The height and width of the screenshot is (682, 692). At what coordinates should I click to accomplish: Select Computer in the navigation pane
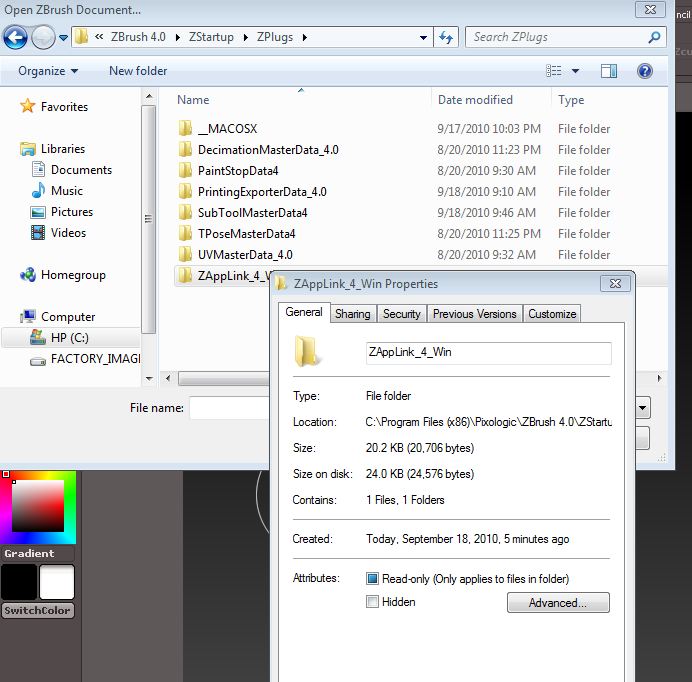[x=57, y=317]
